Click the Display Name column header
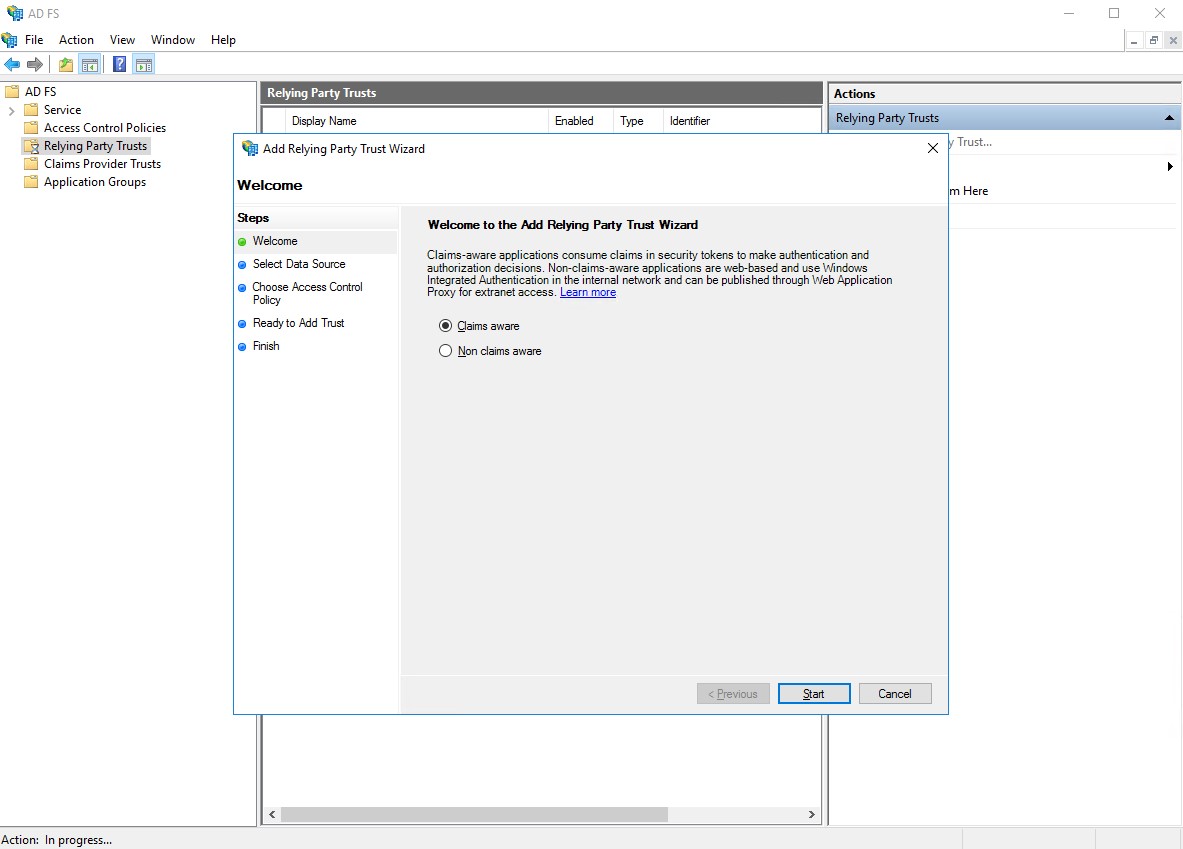This screenshot has width=1183, height=849. click(x=324, y=120)
